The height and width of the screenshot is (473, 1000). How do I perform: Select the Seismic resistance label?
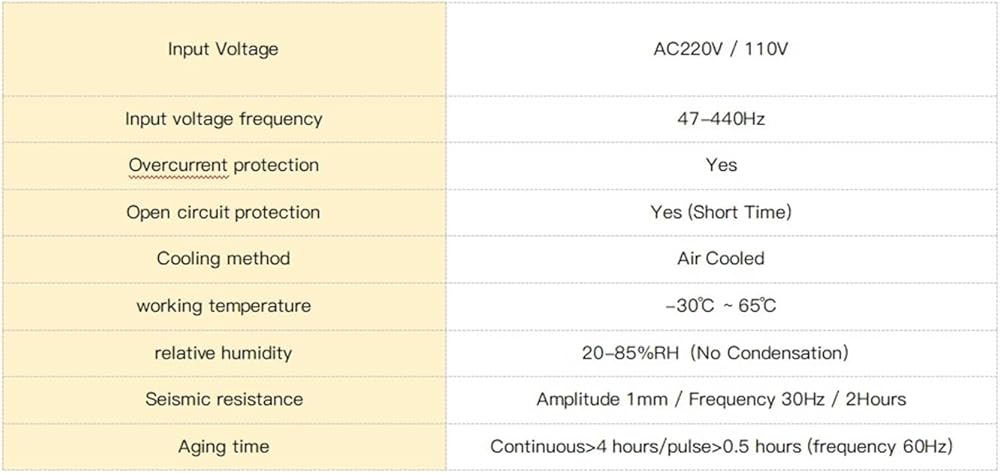click(223, 400)
